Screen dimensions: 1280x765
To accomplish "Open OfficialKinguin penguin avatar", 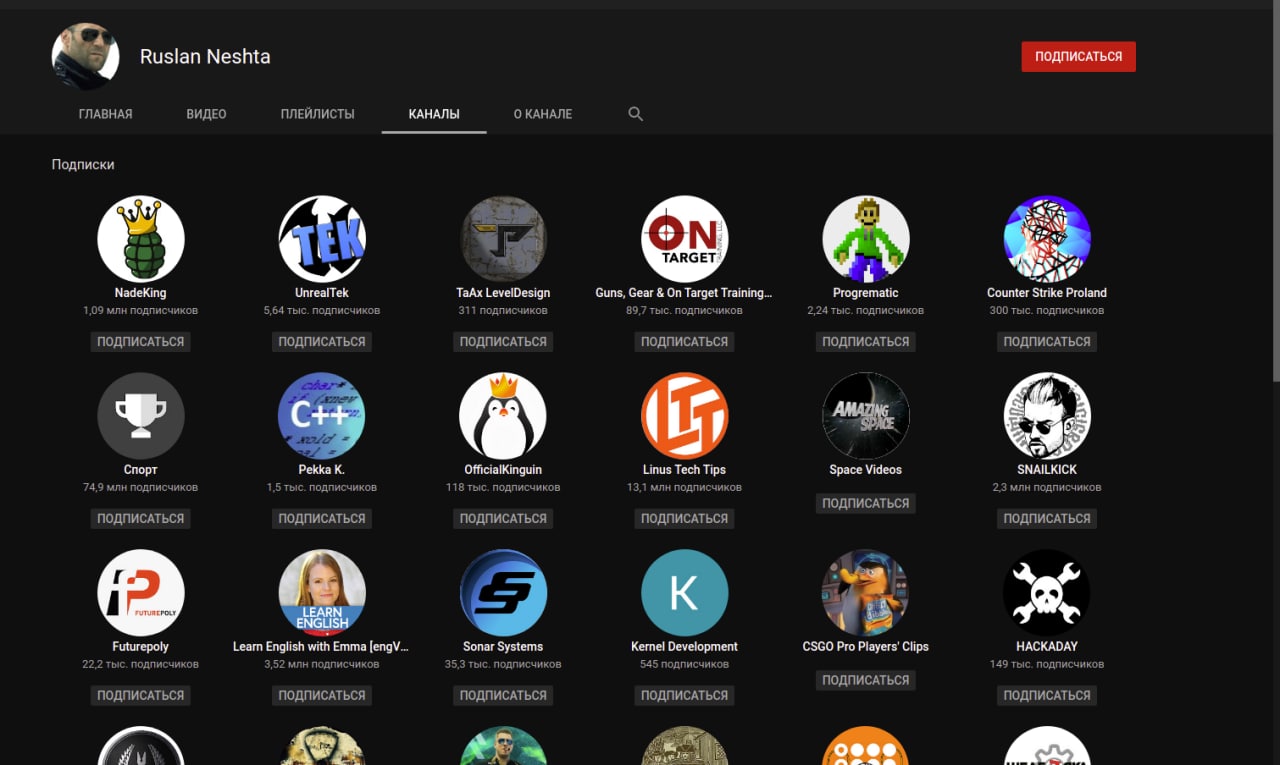I will 503,416.
